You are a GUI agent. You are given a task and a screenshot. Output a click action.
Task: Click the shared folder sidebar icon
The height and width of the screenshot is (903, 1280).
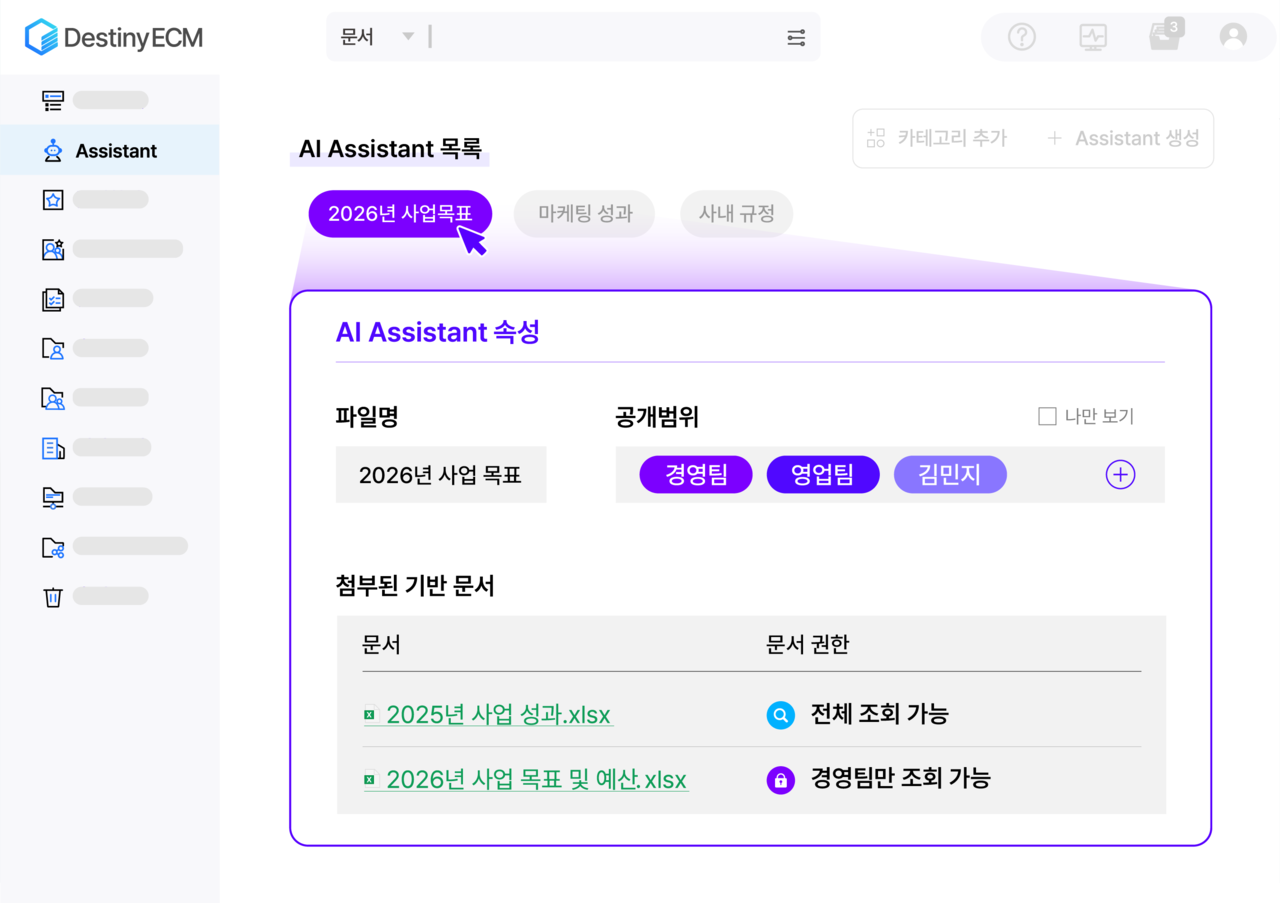click(53, 547)
